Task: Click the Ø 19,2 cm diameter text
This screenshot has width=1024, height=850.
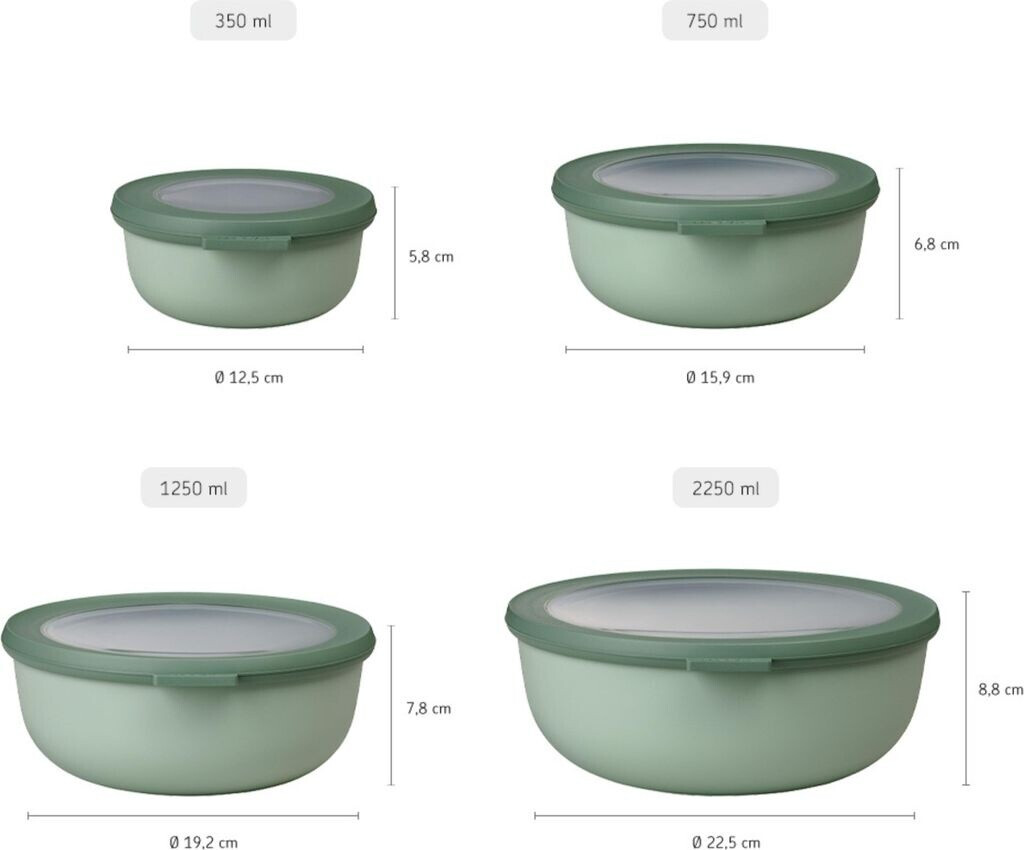Action: (203, 843)
